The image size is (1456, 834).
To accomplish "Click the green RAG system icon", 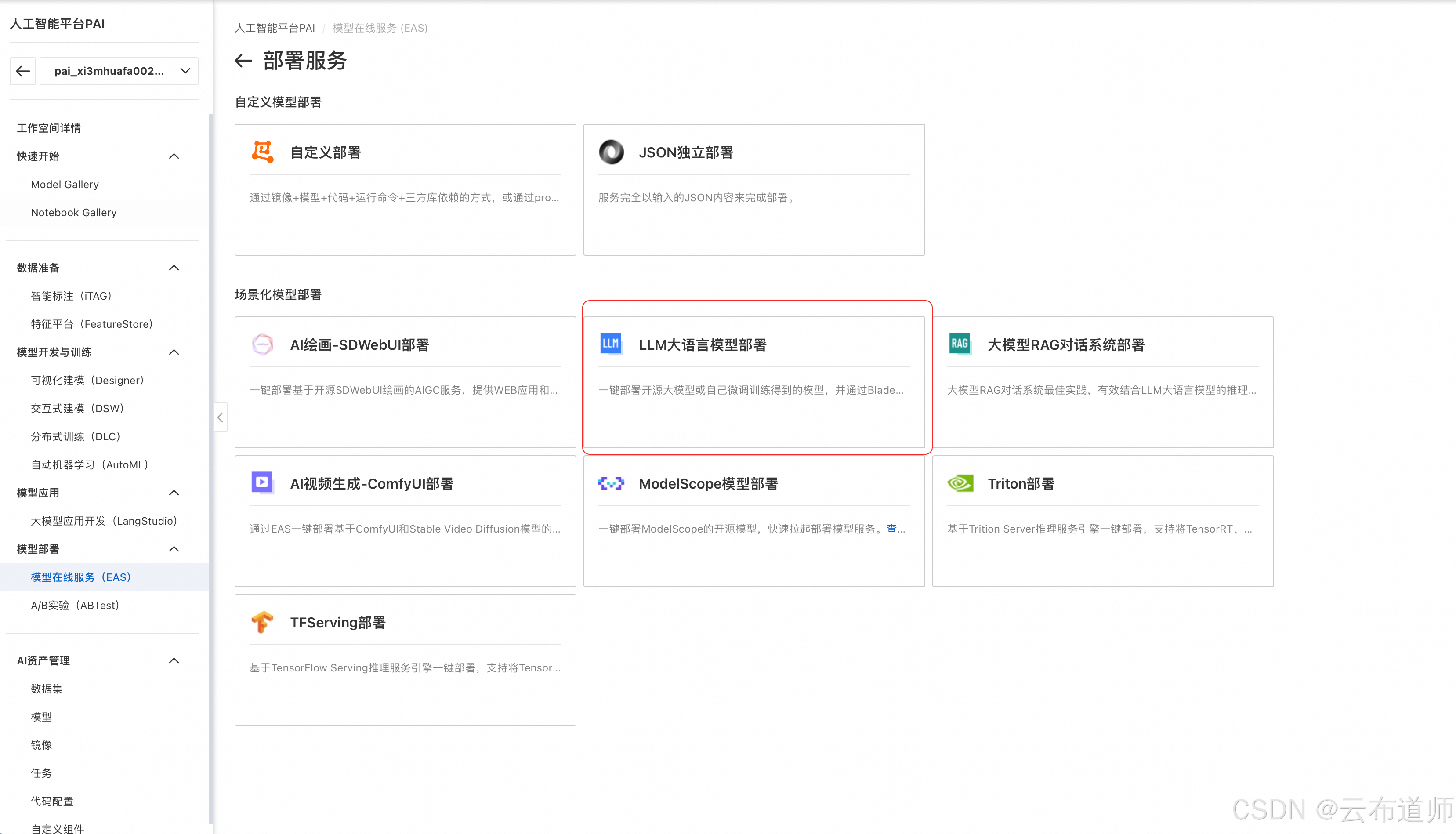I will [x=960, y=344].
